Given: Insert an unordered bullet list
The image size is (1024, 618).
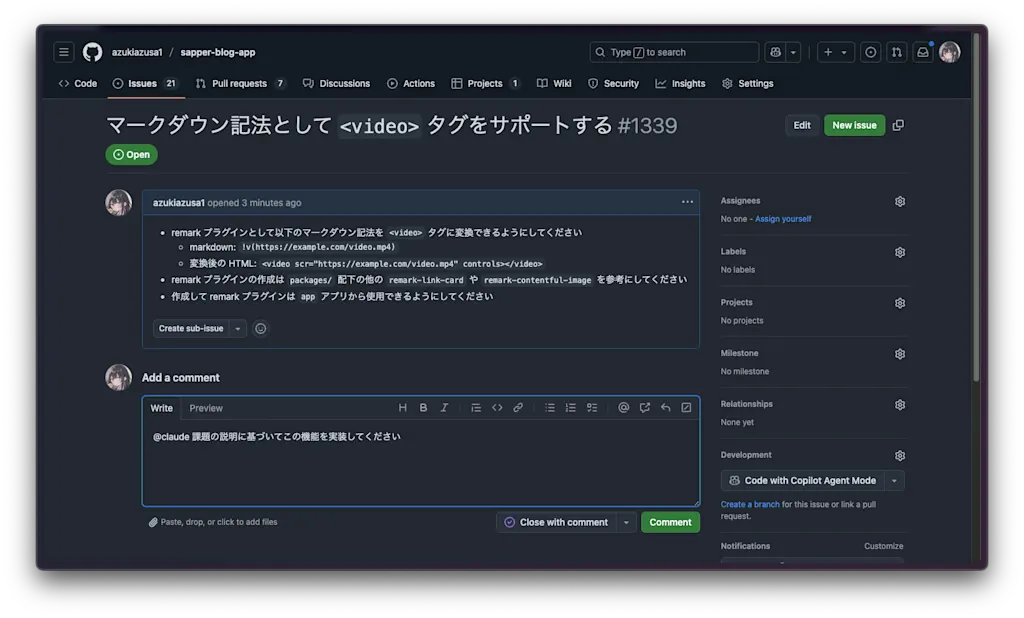Looking at the screenshot, I should [x=550, y=408].
